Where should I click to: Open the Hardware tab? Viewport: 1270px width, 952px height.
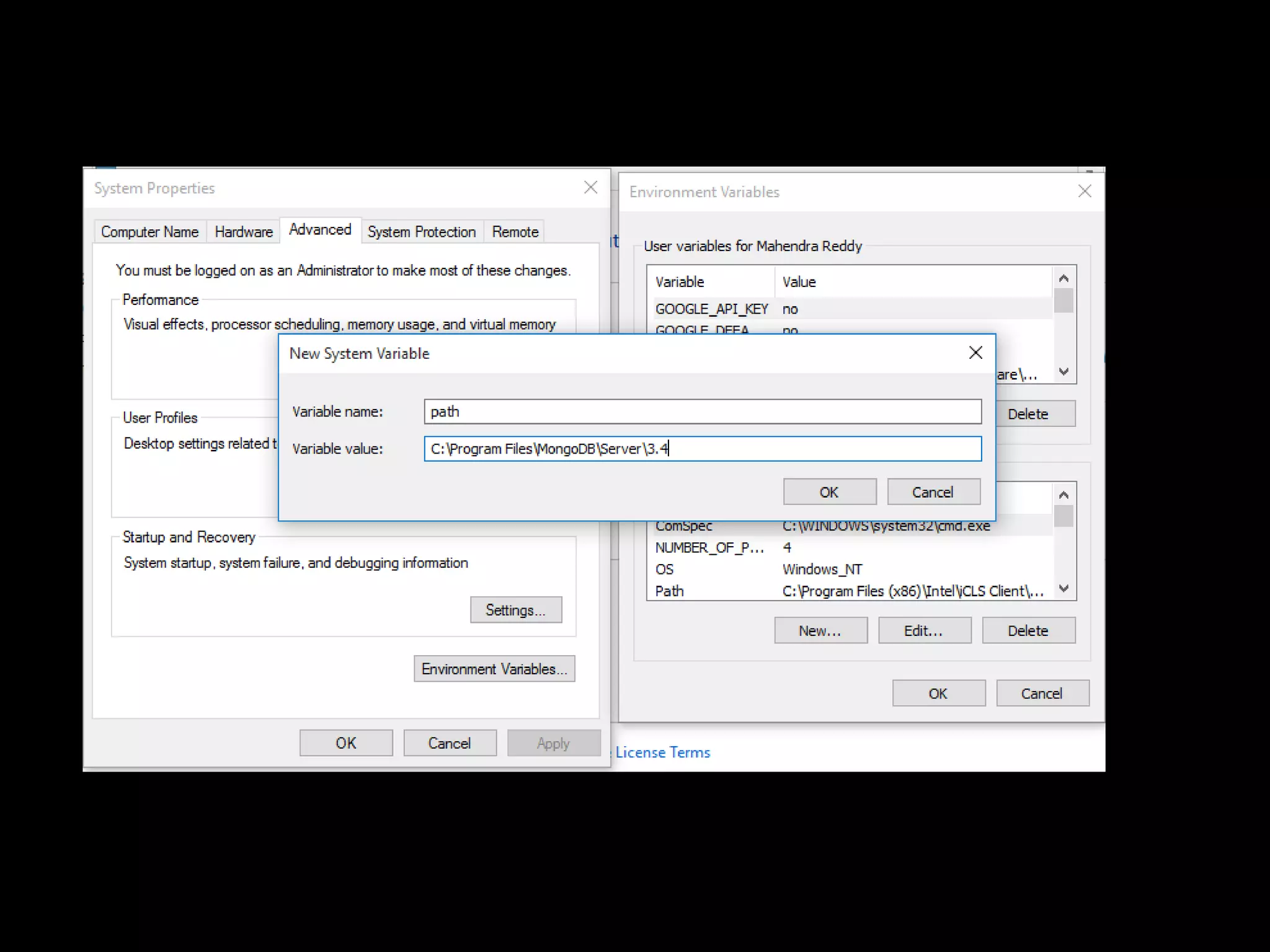click(244, 232)
